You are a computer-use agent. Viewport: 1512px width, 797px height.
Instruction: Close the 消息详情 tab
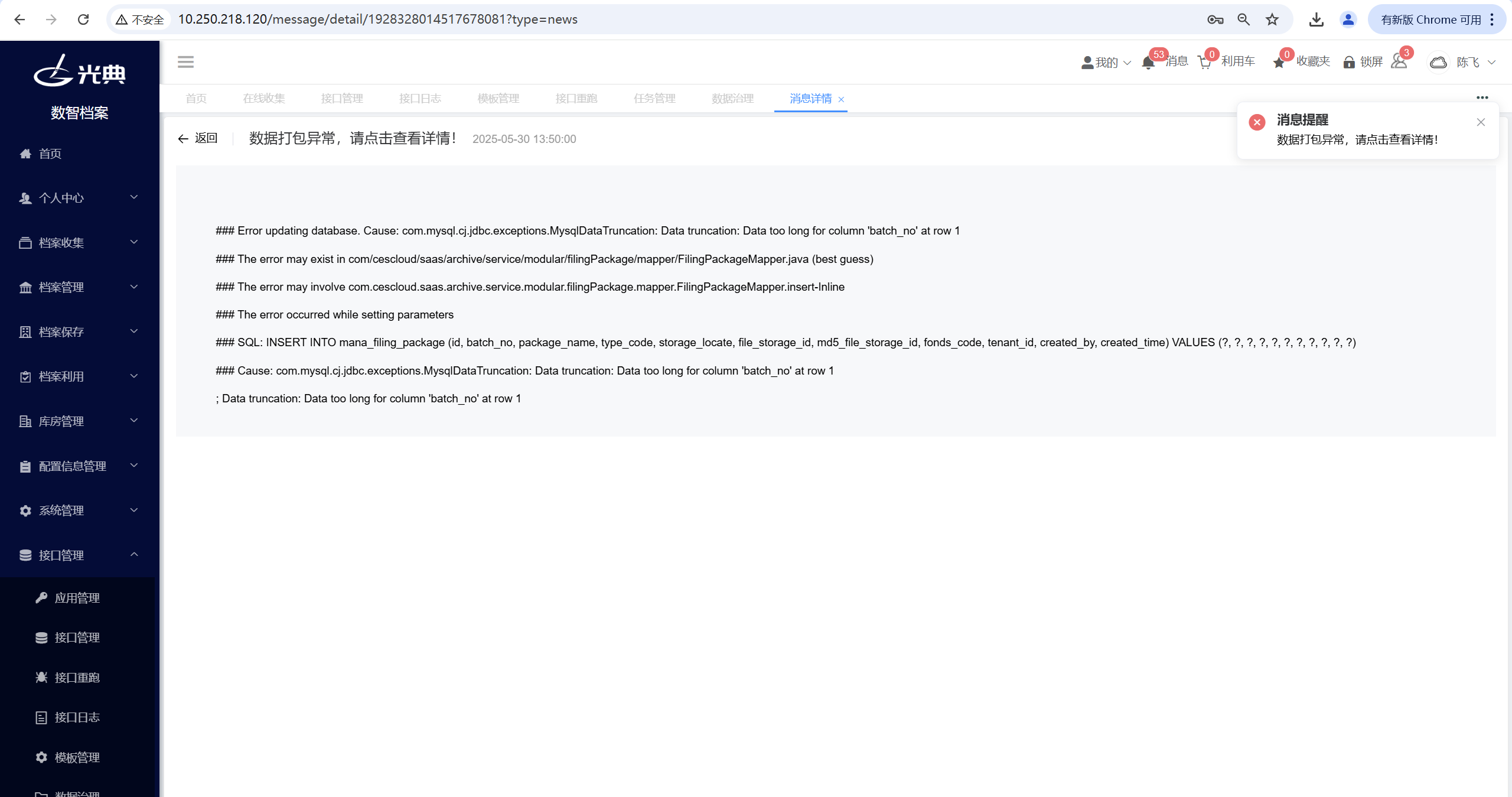[841, 100]
